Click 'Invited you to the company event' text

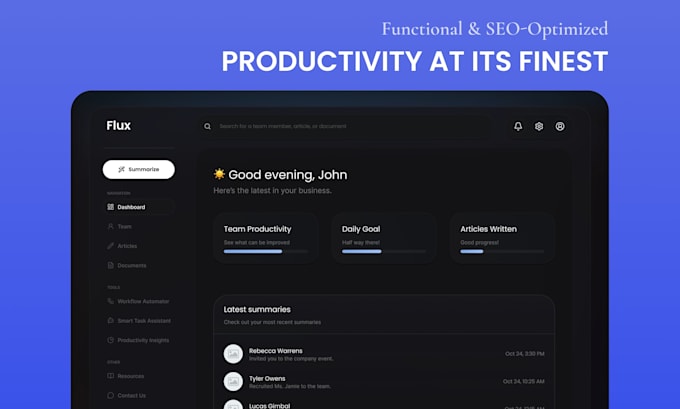pos(291,359)
